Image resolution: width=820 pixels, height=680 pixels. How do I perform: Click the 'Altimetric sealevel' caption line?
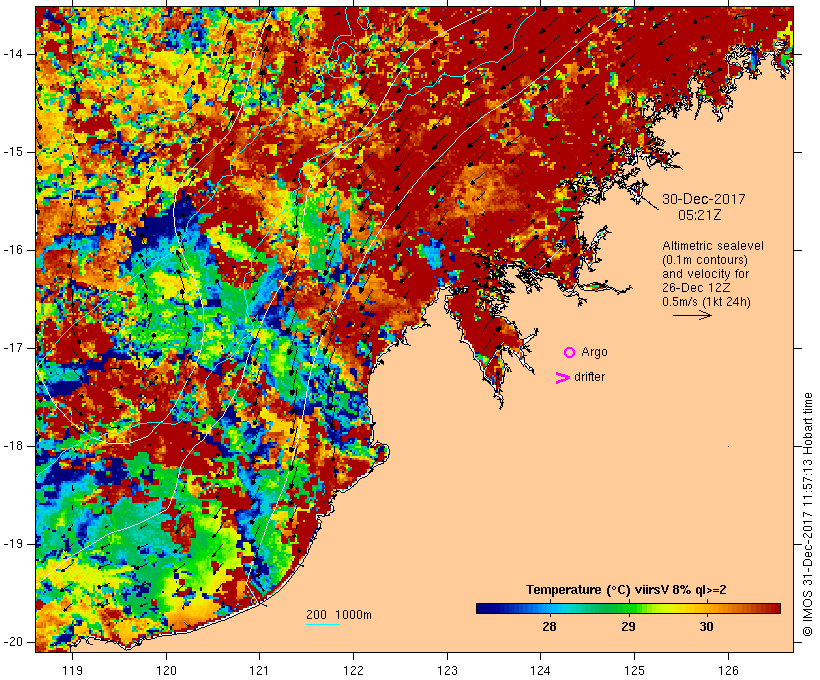coord(713,246)
